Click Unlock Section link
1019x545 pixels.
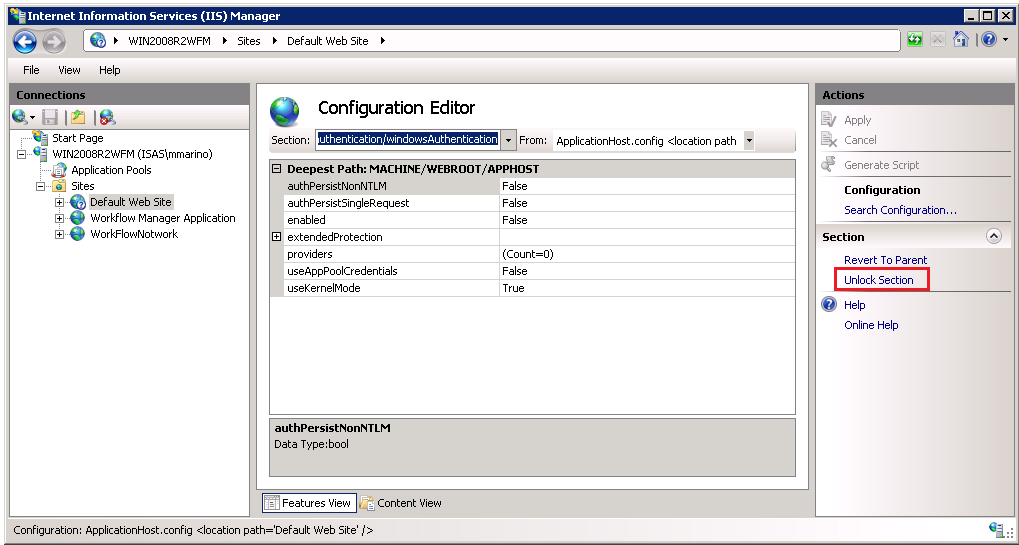[x=879, y=280]
